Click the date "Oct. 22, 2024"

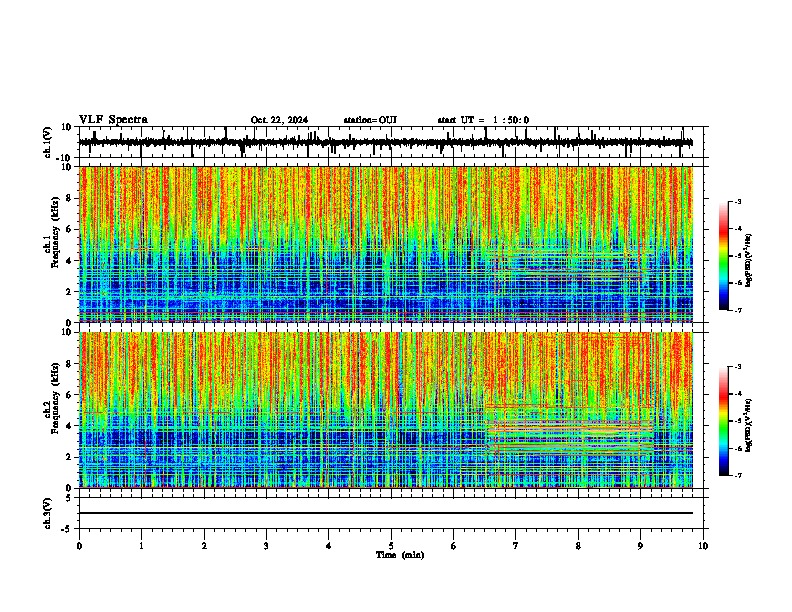click(279, 120)
